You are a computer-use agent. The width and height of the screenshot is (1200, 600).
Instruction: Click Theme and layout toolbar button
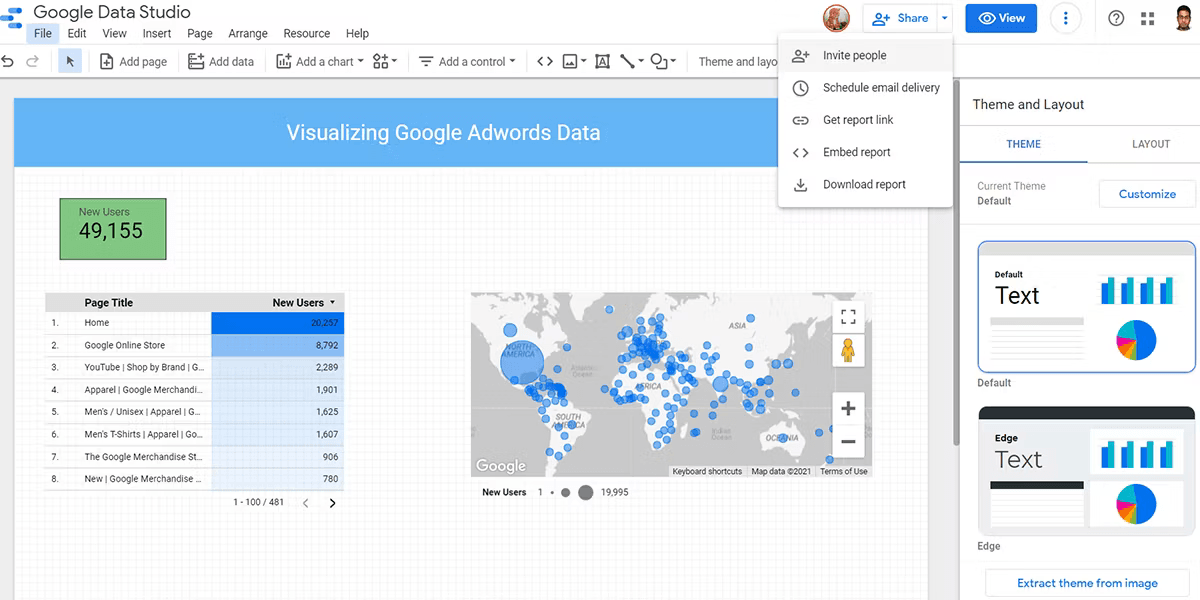[738, 61]
